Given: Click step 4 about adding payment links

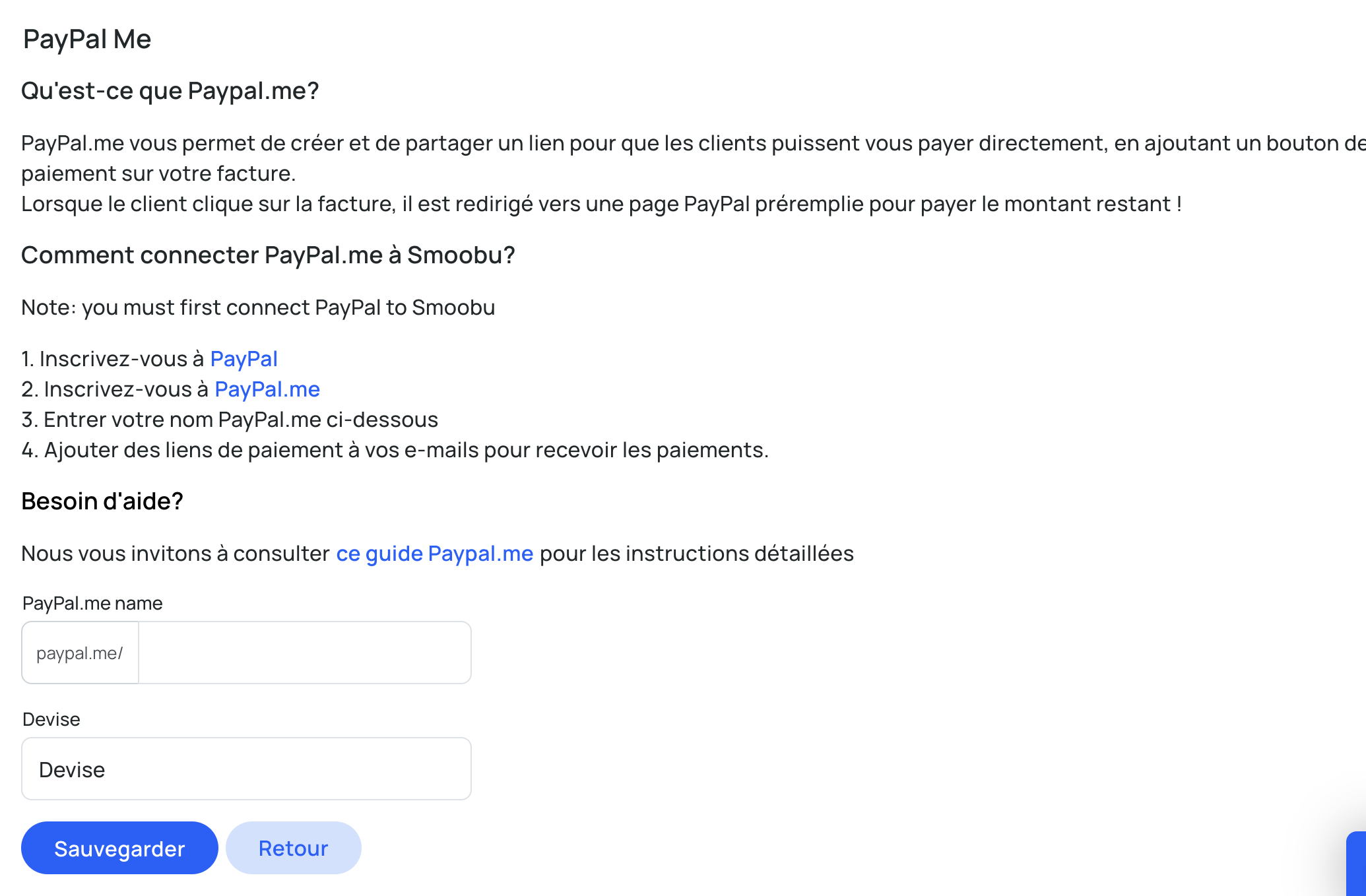Looking at the screenshot, I should (395, 450).
